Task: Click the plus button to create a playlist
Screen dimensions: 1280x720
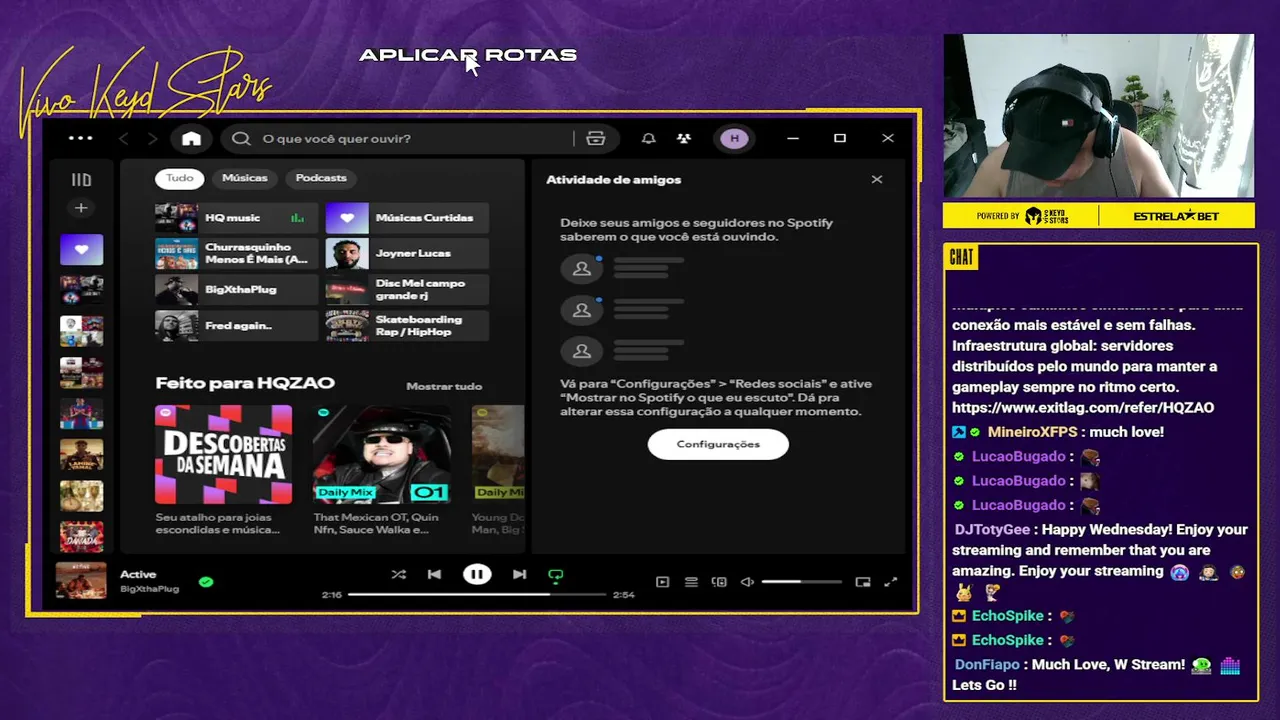Action: click(81, 208)
